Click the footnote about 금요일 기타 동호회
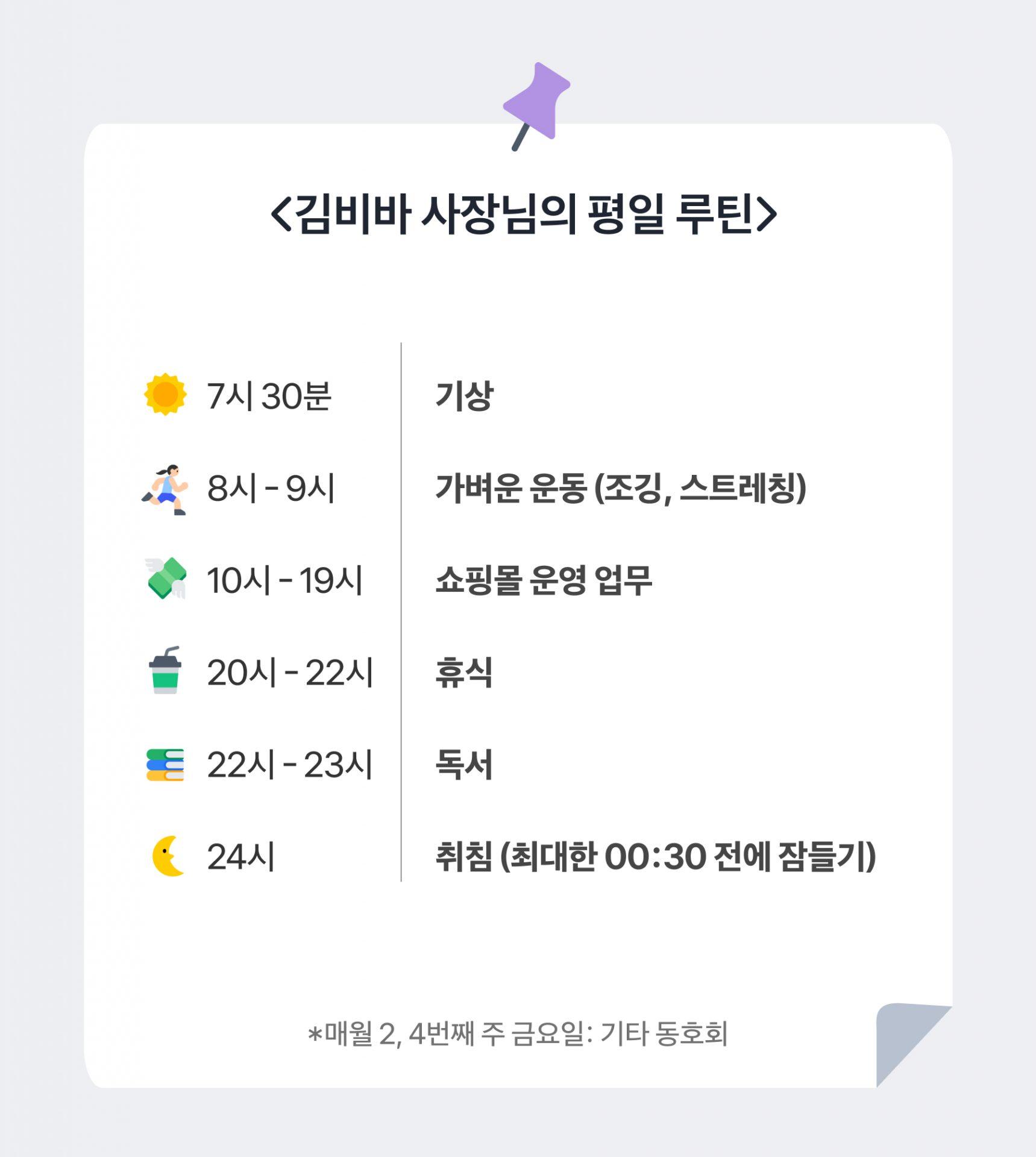 tap(518, 1034)
